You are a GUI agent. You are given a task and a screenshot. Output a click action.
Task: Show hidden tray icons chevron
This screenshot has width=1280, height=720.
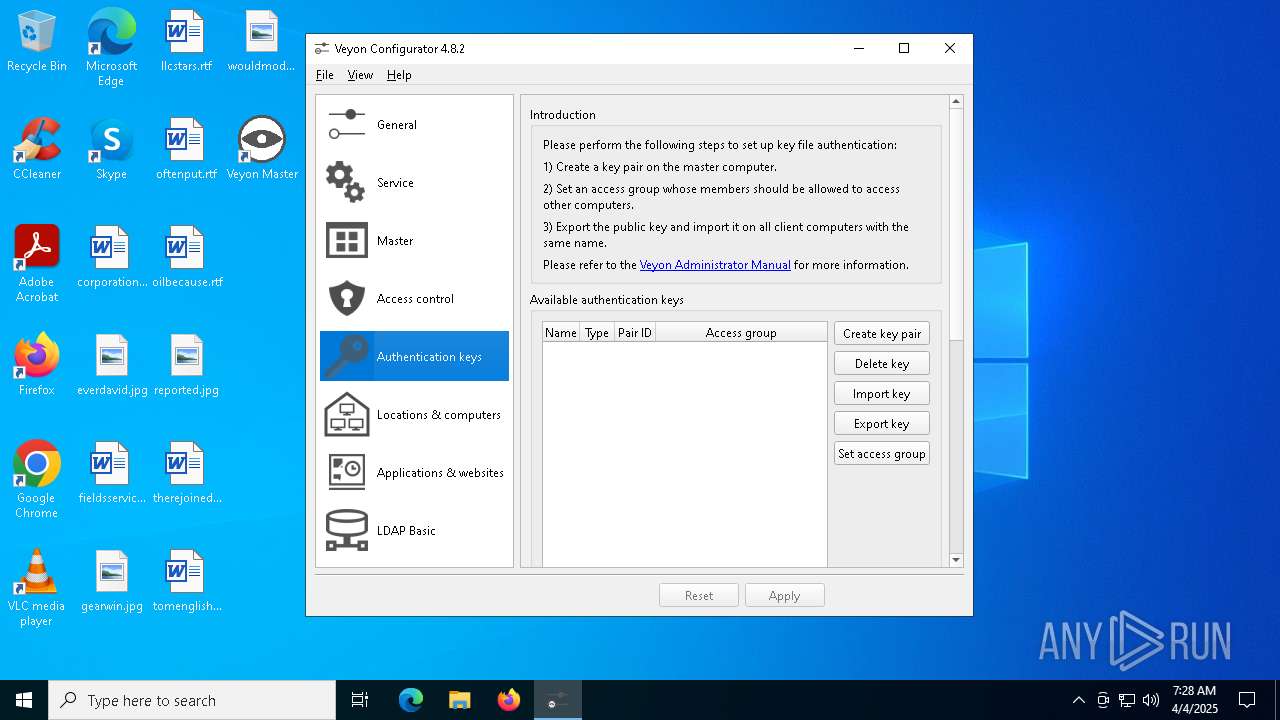pyautogui.click(x=1078, y=700)
